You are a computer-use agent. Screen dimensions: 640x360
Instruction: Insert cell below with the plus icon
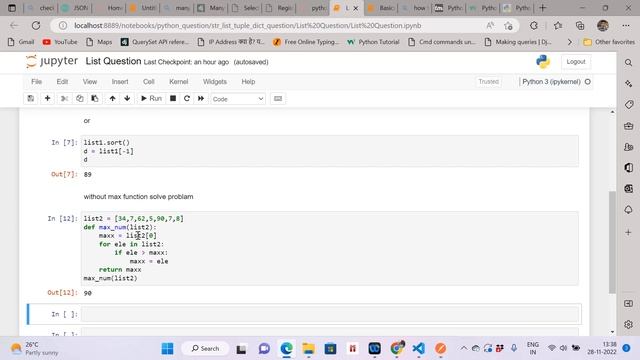point(47,98)
